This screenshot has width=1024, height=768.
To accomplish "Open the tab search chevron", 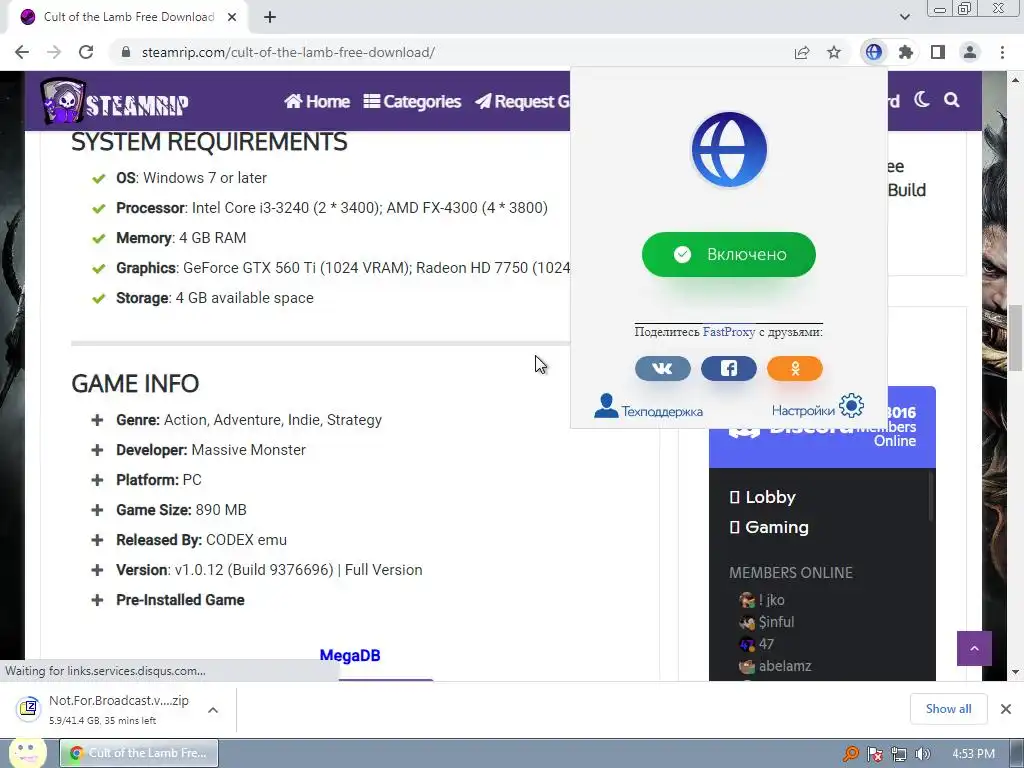I will point(904,17).
